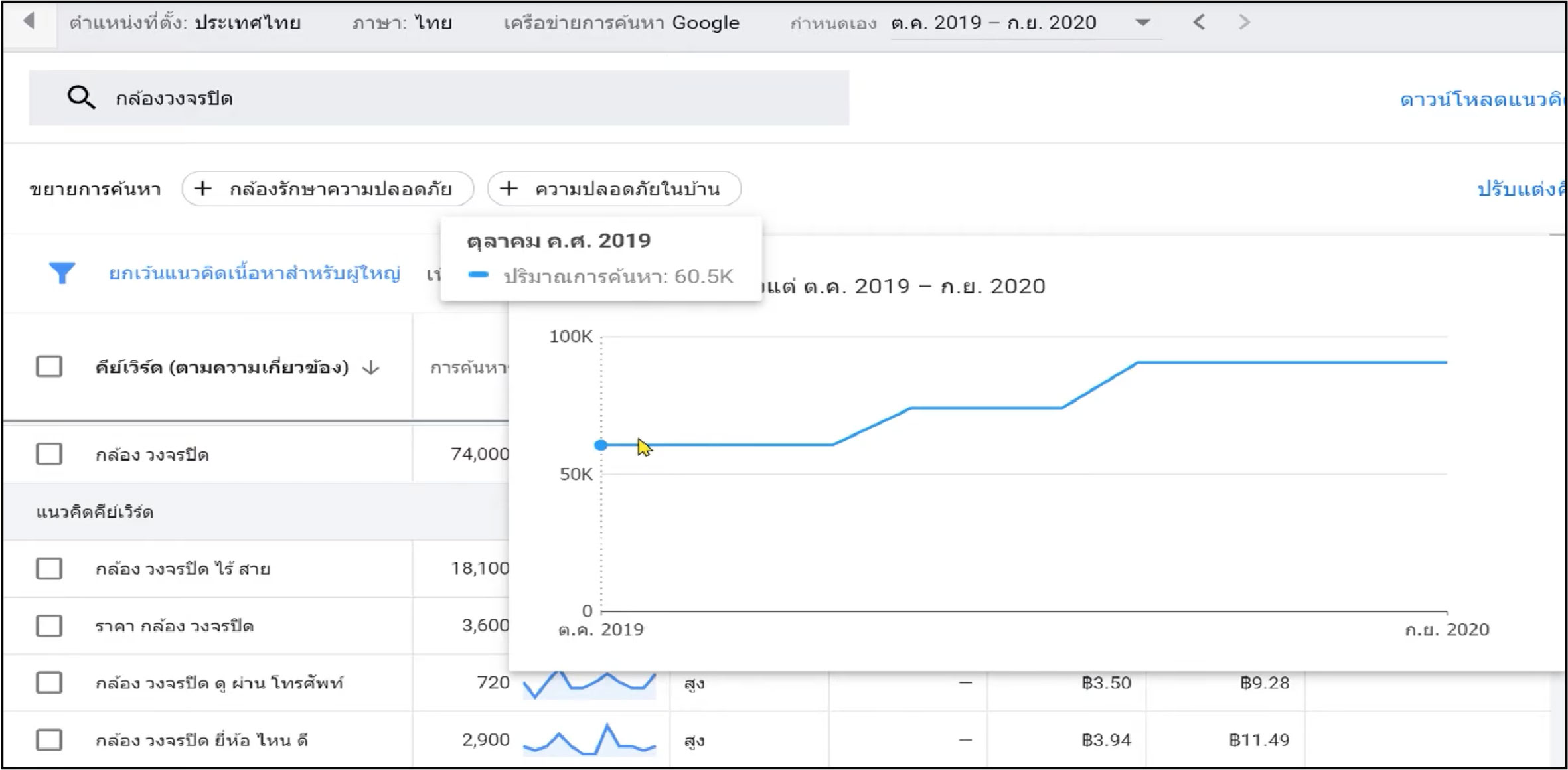This screenshot has height=770, width=1568.
Task: Change network setting เครือข่ายการค้นหา Google
Action: 621,23
